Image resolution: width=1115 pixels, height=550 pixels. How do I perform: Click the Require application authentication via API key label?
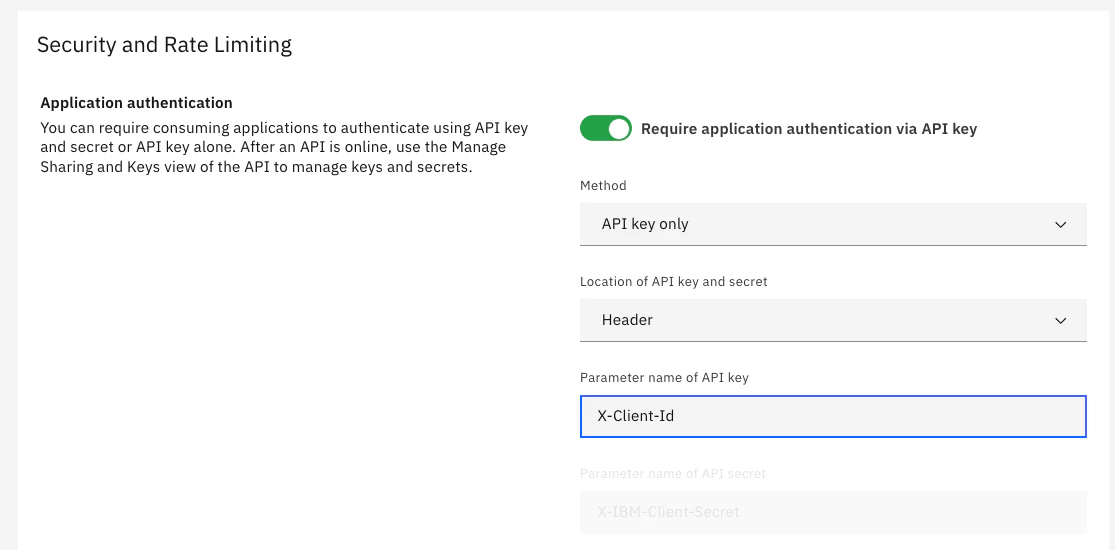click(809, 129)
